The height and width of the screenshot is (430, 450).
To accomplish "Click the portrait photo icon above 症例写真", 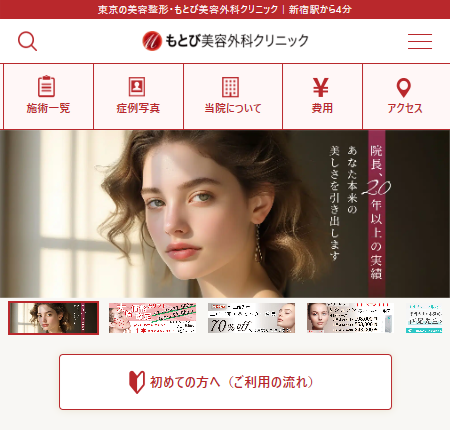I will [x=137, y=87].
